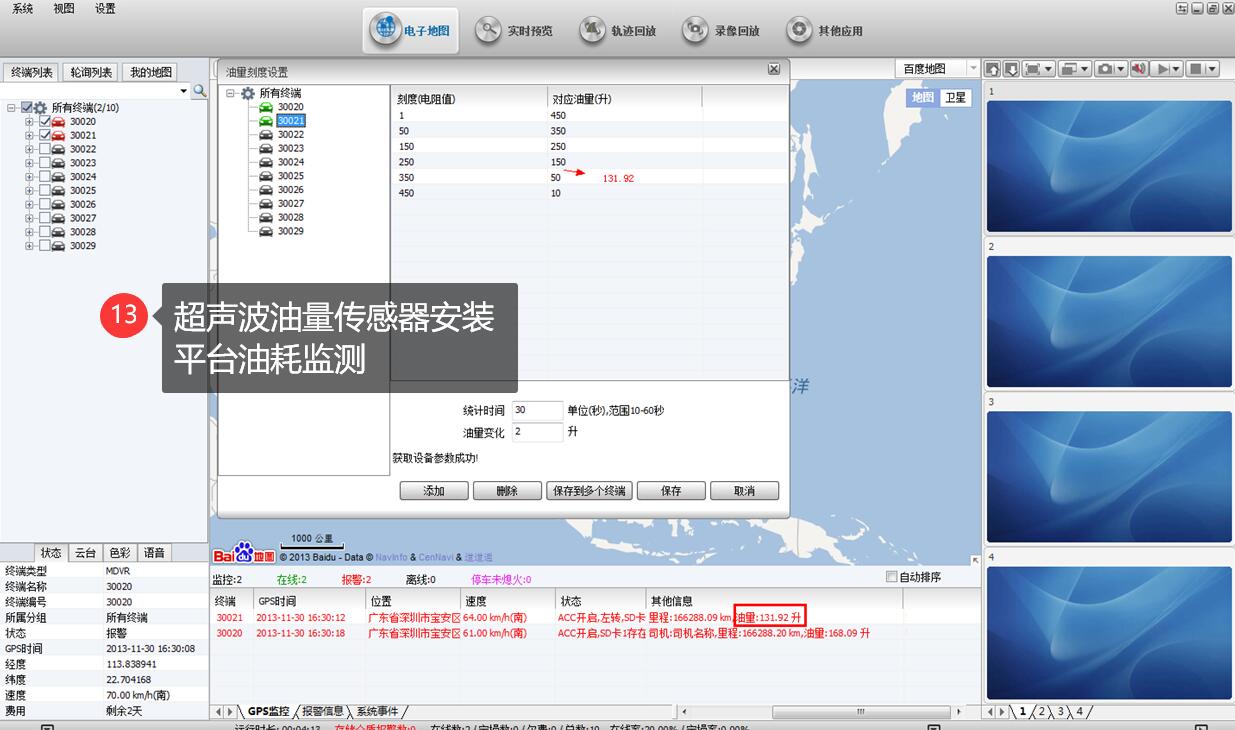The width and height of the screenshot is (1235, 730).
Task: Uncheck the checkbox for terminal 30020
Action: click(44, 122)
